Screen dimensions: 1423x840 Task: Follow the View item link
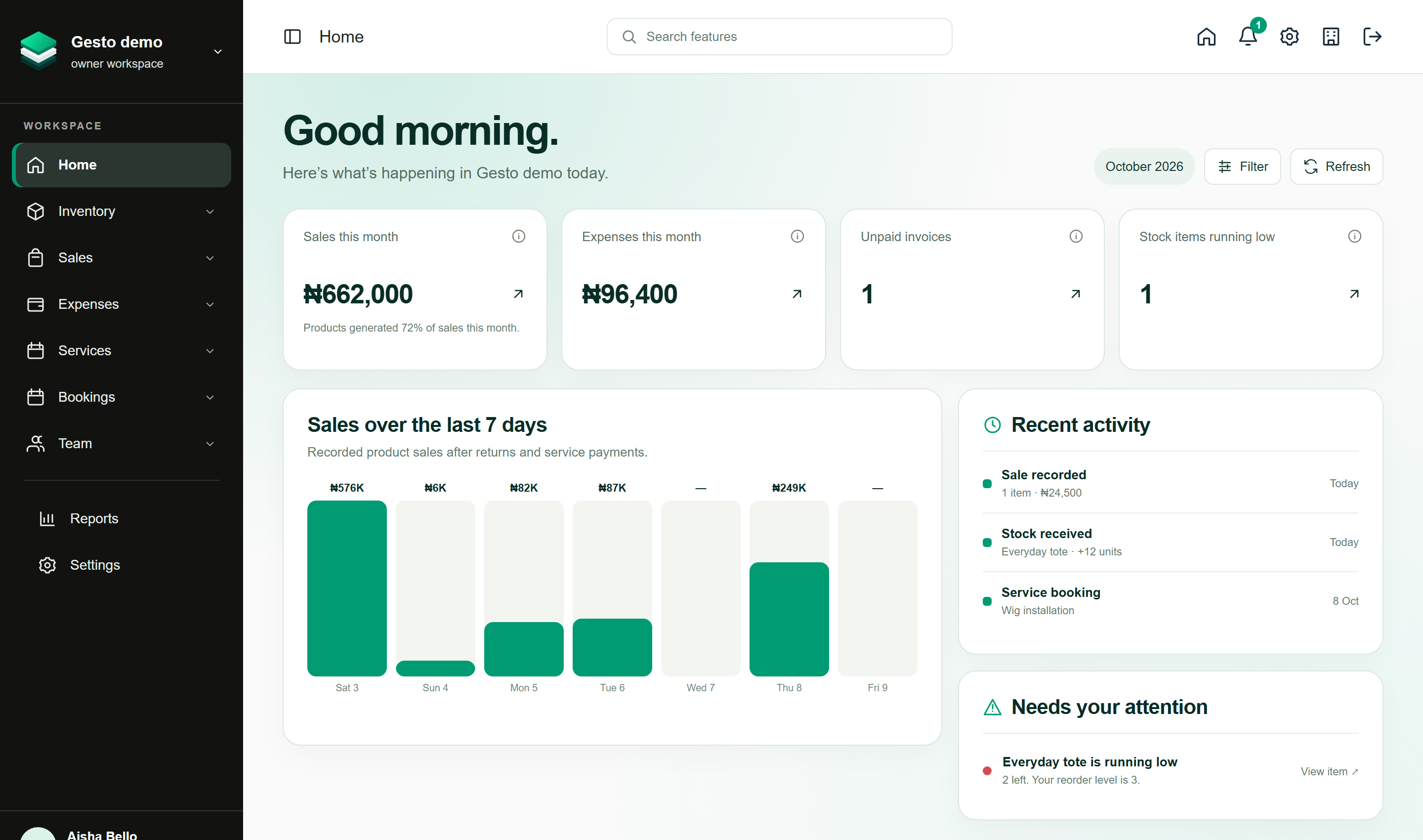pos(1329,771)
